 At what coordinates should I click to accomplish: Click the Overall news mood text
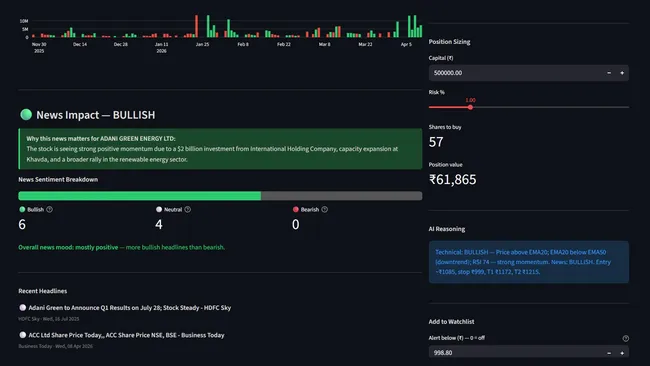[x=121, y=247]
